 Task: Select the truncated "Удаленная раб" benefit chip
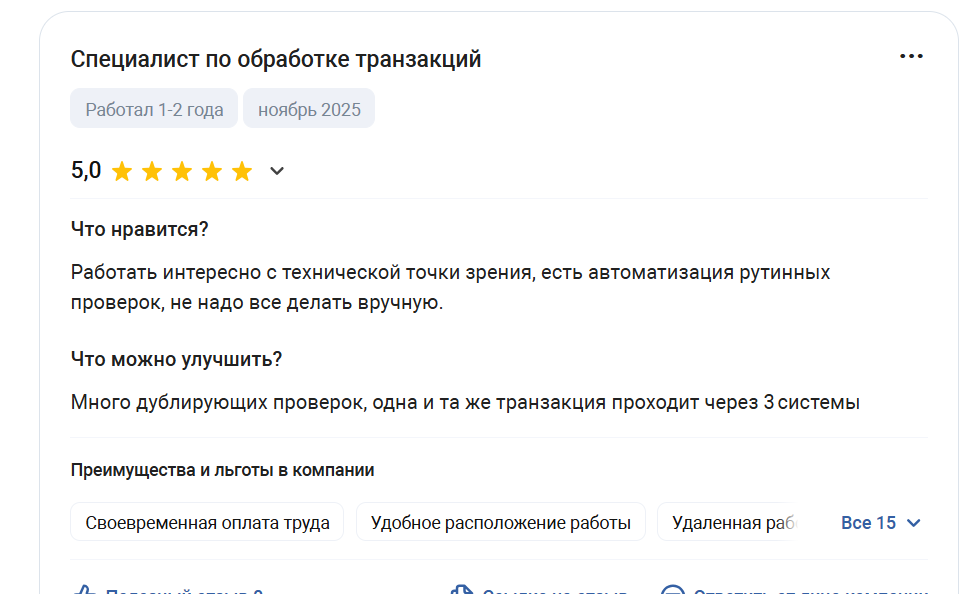pos(730,522)
